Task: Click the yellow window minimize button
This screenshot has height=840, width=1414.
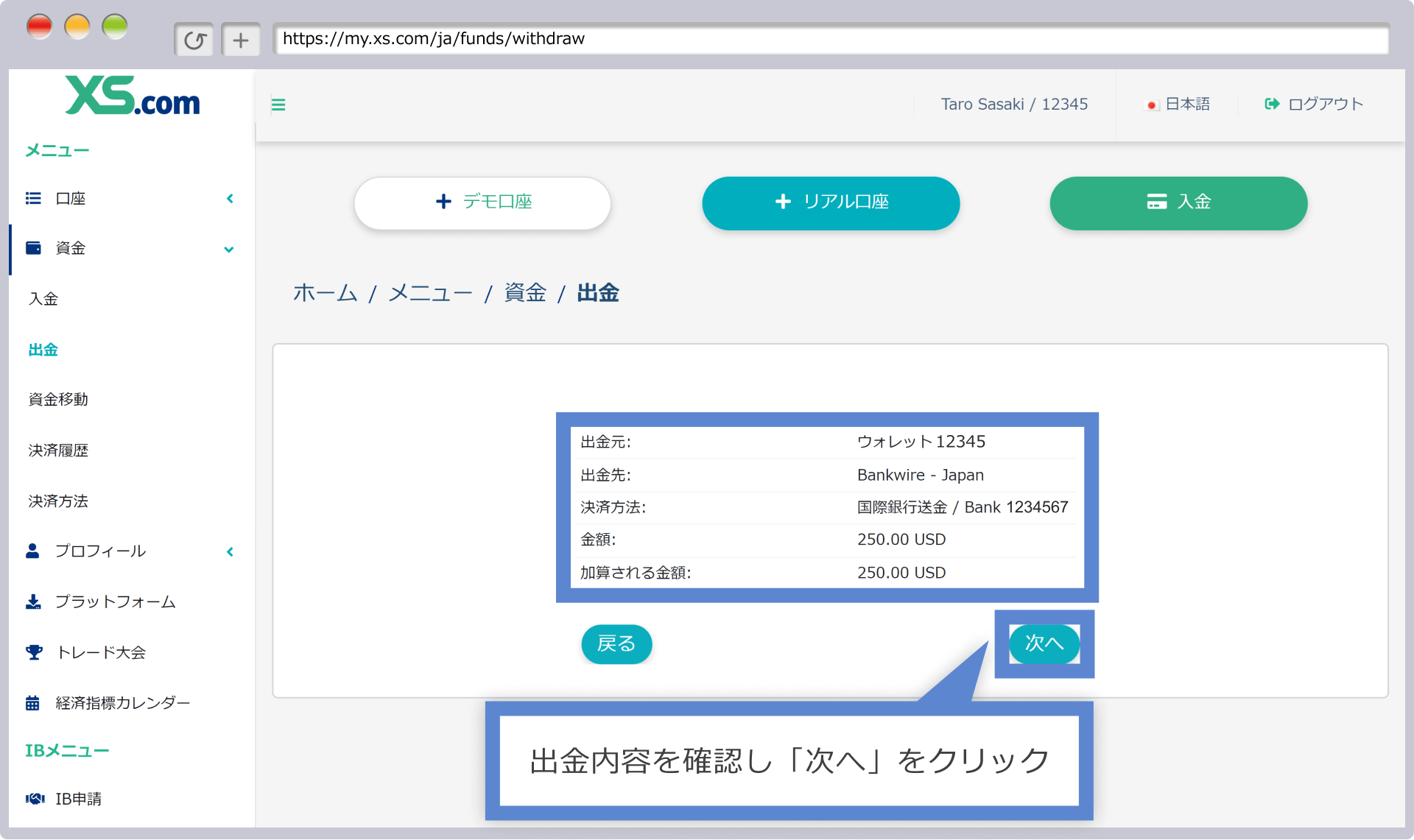Action: coord(77,27)
